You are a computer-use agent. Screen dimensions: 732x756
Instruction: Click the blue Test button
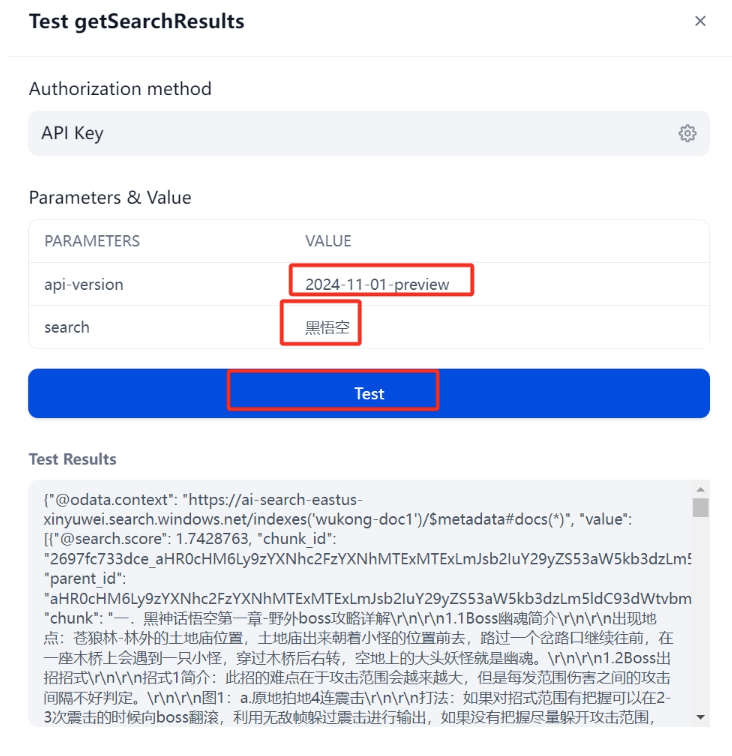tap(369, 393)
